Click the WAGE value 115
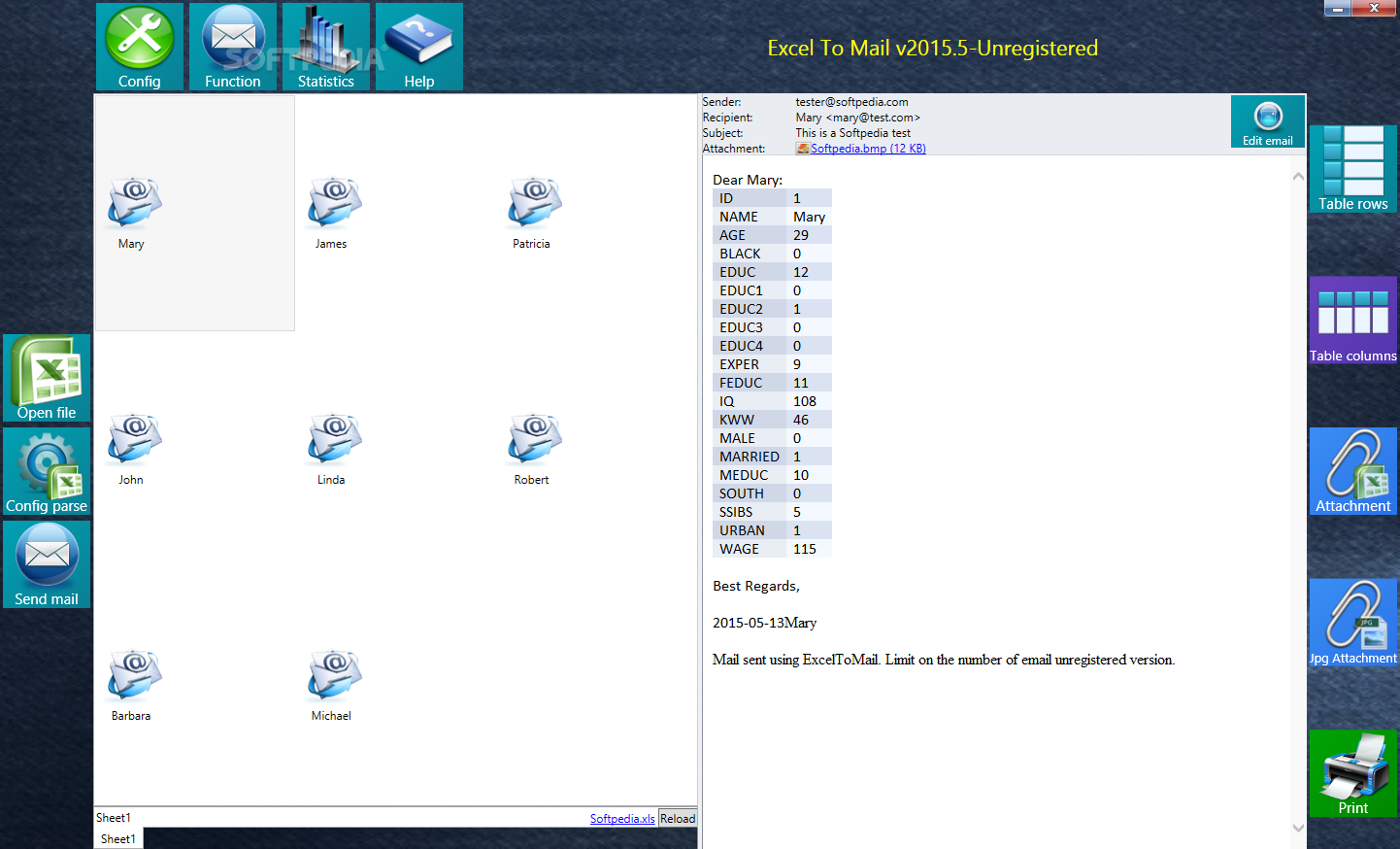The width and height of the screenshot is (1400, 849). [x=805, y=549]
